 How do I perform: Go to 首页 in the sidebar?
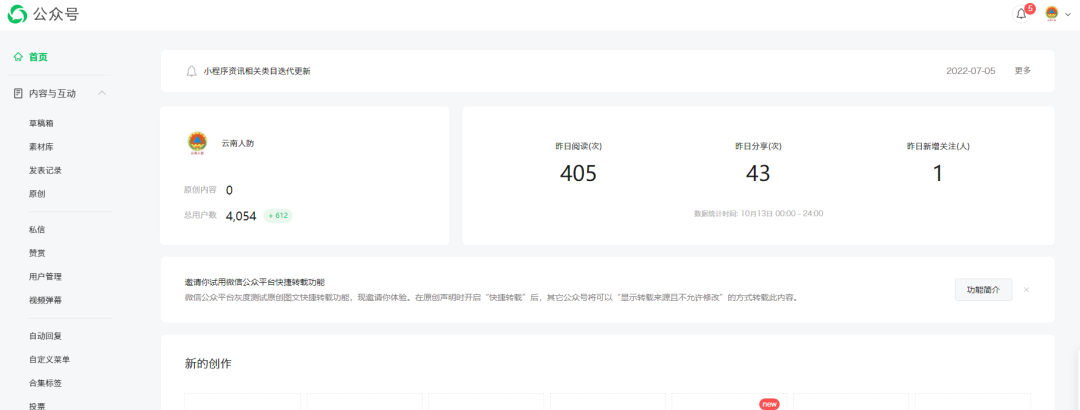point(39,57)
